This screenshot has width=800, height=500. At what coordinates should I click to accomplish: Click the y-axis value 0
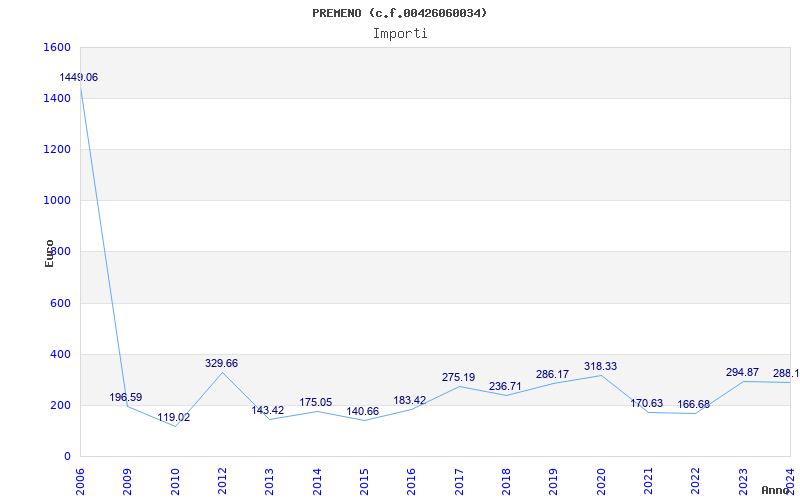pyautogui.click(x=67, y=456)
